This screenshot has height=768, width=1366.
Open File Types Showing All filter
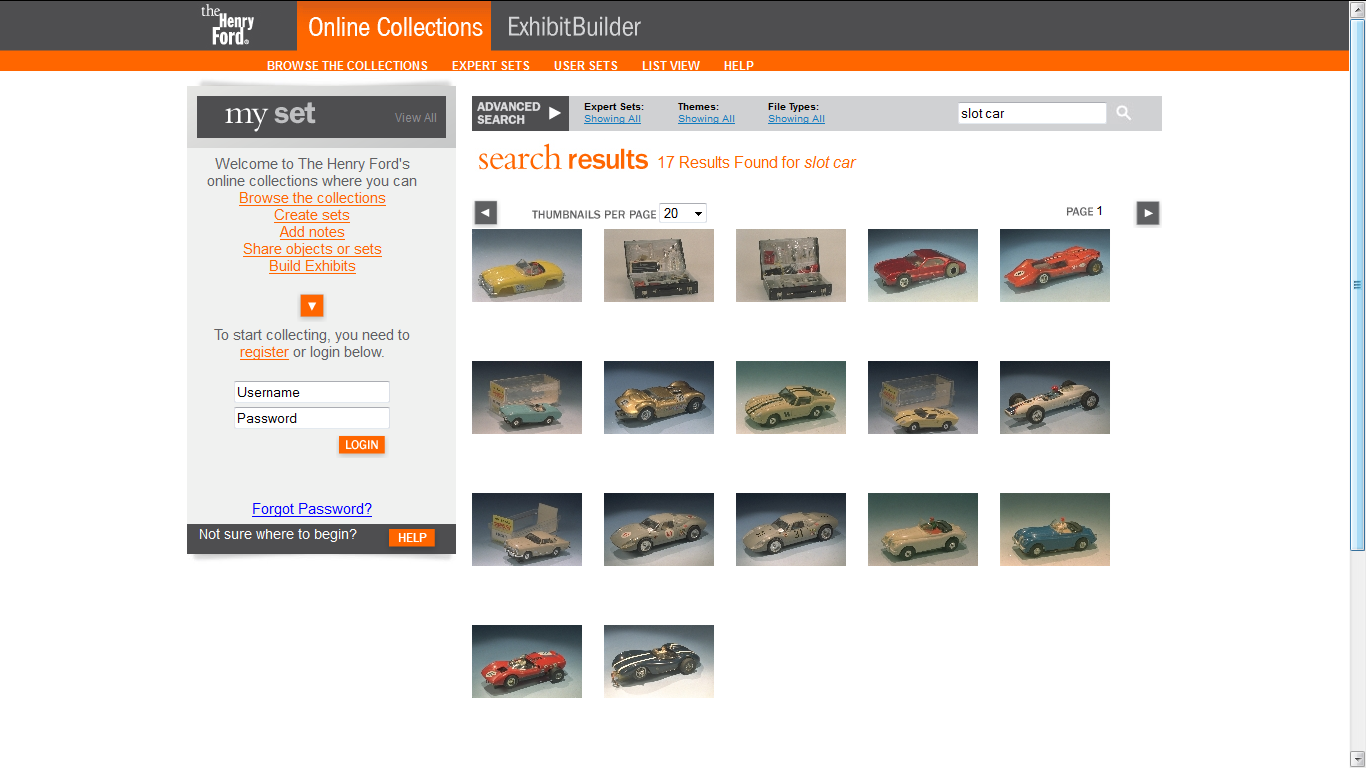click(x=796, y=119)
